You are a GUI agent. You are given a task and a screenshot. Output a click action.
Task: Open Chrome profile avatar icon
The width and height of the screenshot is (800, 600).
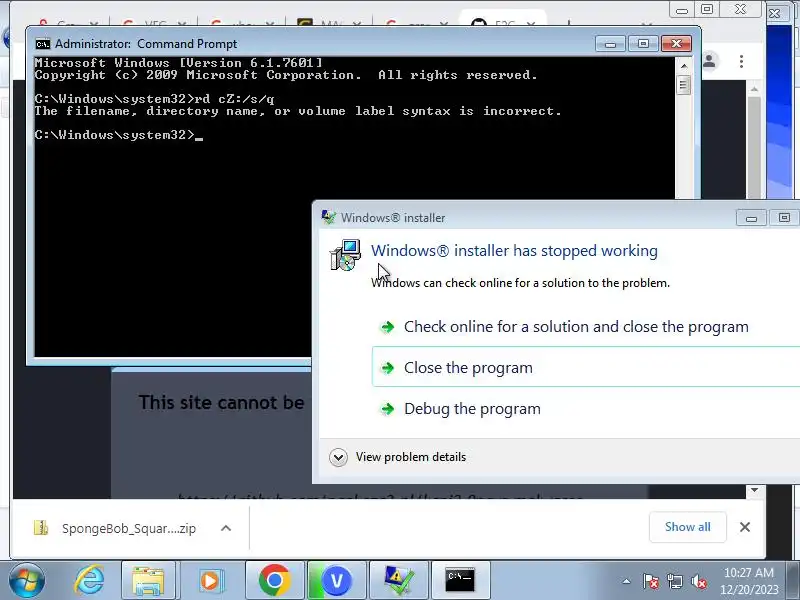709,62
